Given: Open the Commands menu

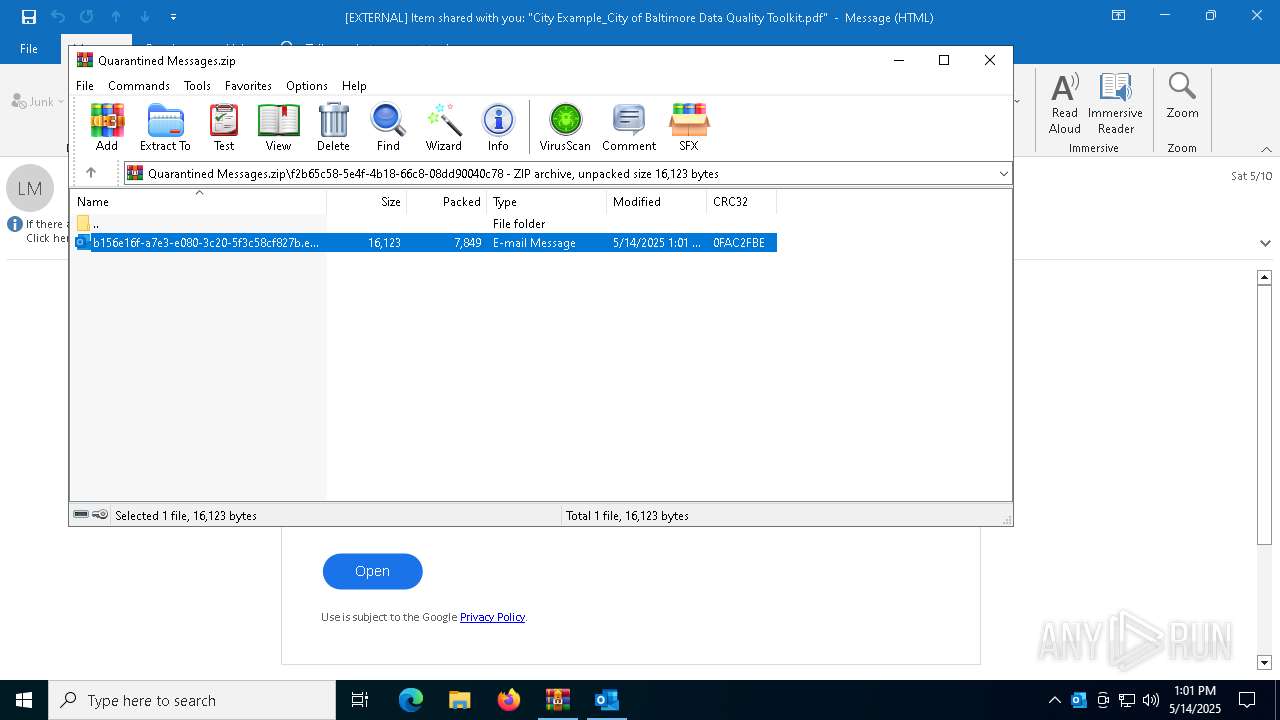Looking at the screenshot, I should 139,86.
